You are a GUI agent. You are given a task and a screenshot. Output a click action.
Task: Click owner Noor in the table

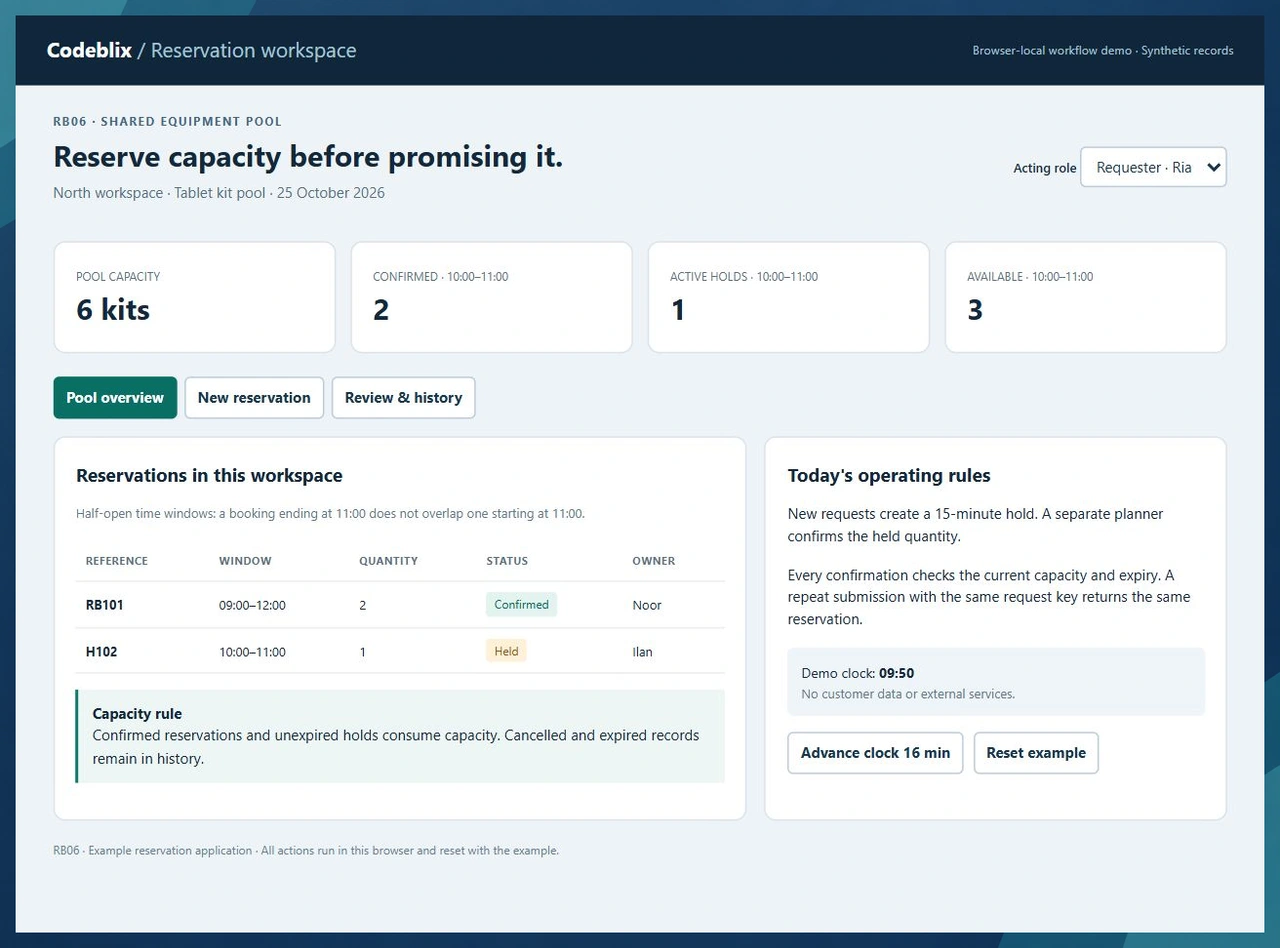(647, 605)
